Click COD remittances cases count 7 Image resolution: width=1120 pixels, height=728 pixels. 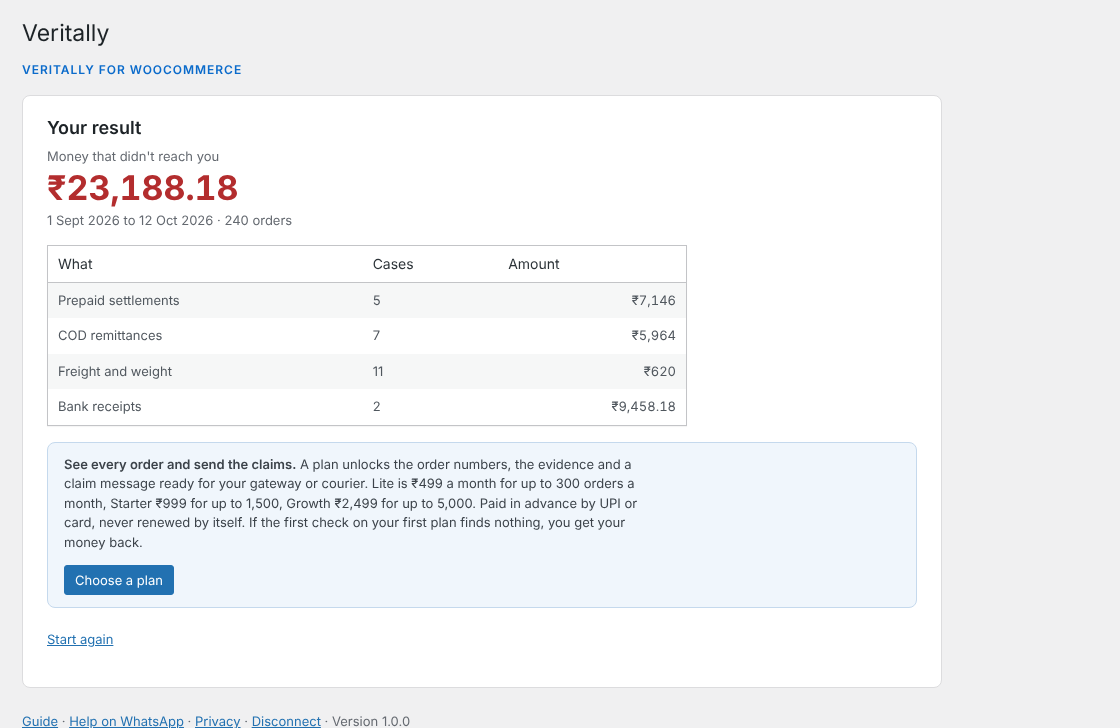tap(376, 336)
